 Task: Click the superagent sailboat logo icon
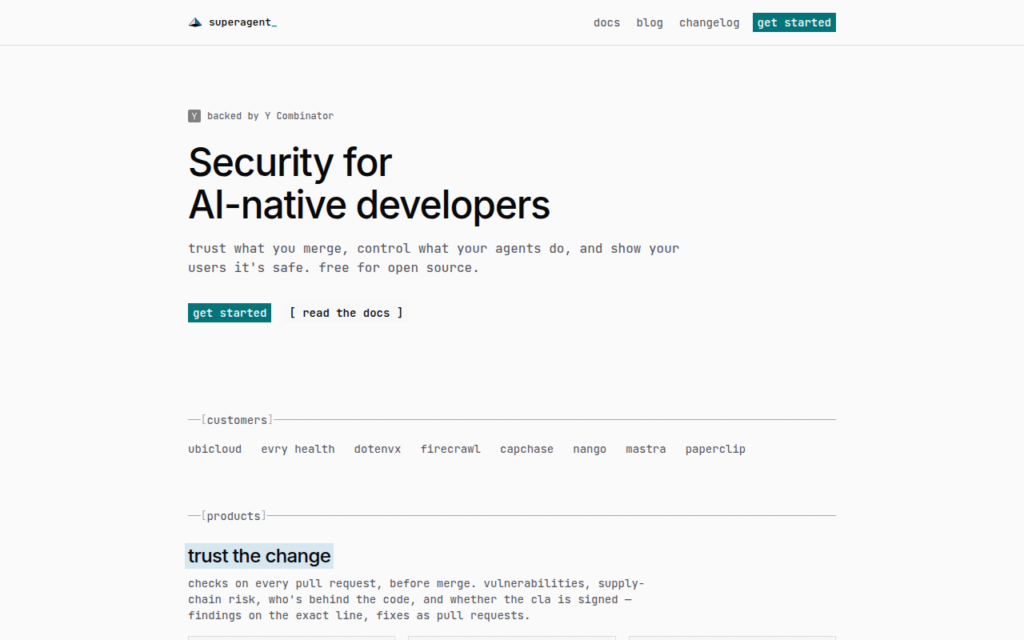tap(195, 22)
